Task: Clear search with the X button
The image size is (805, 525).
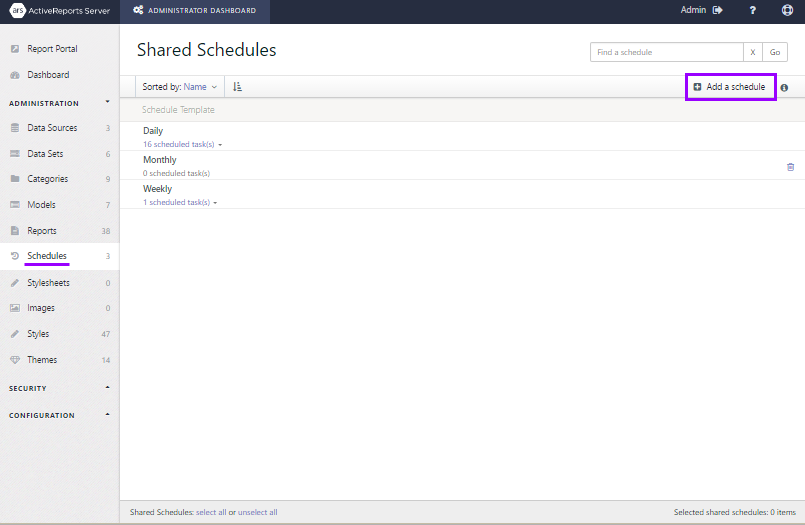Action: pos(753,52)
